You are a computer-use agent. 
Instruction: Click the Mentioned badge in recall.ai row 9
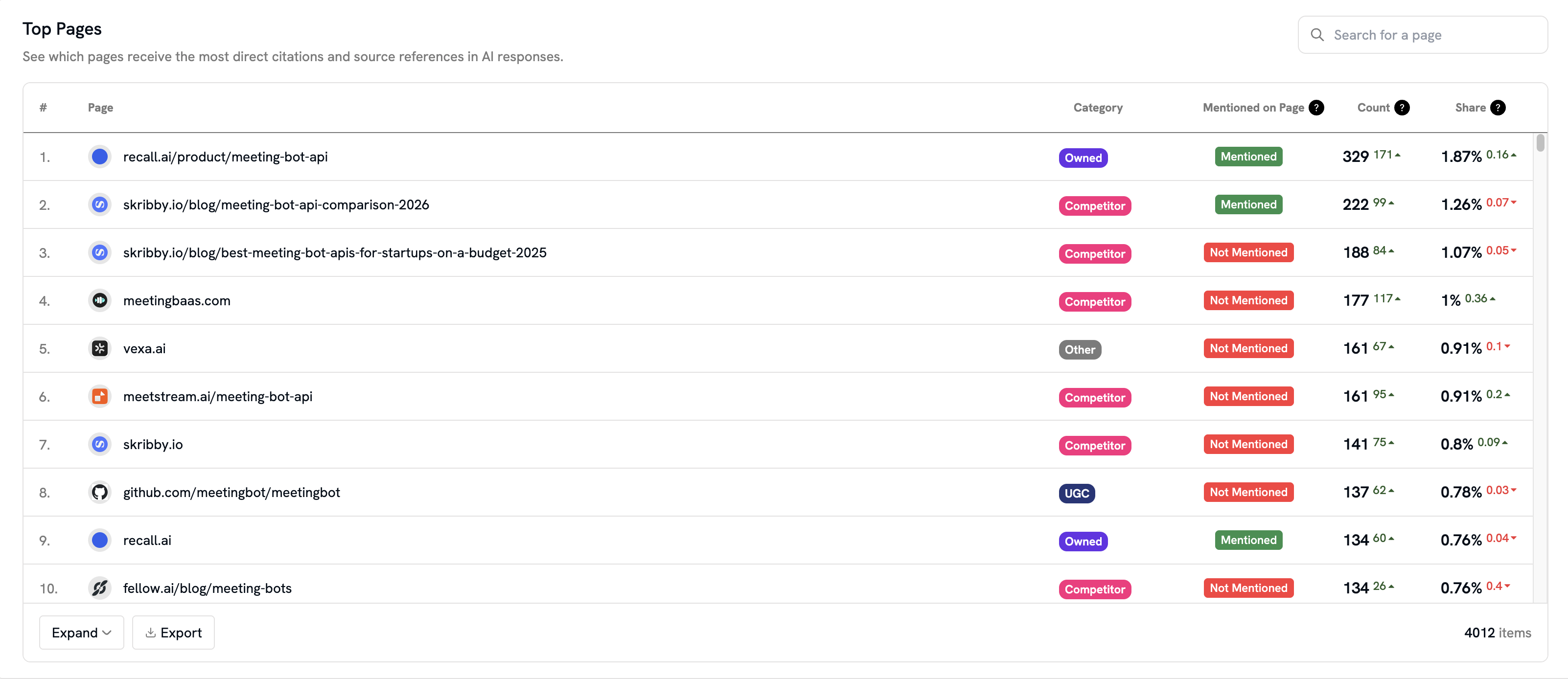click(x=1248, y=540)
